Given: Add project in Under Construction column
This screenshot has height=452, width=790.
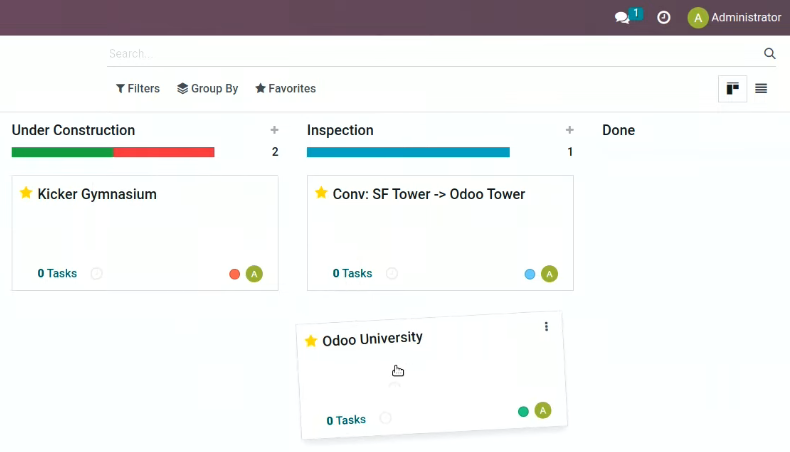Looking at the screenshot, I should pyautogui.click(x=274, y=130).
